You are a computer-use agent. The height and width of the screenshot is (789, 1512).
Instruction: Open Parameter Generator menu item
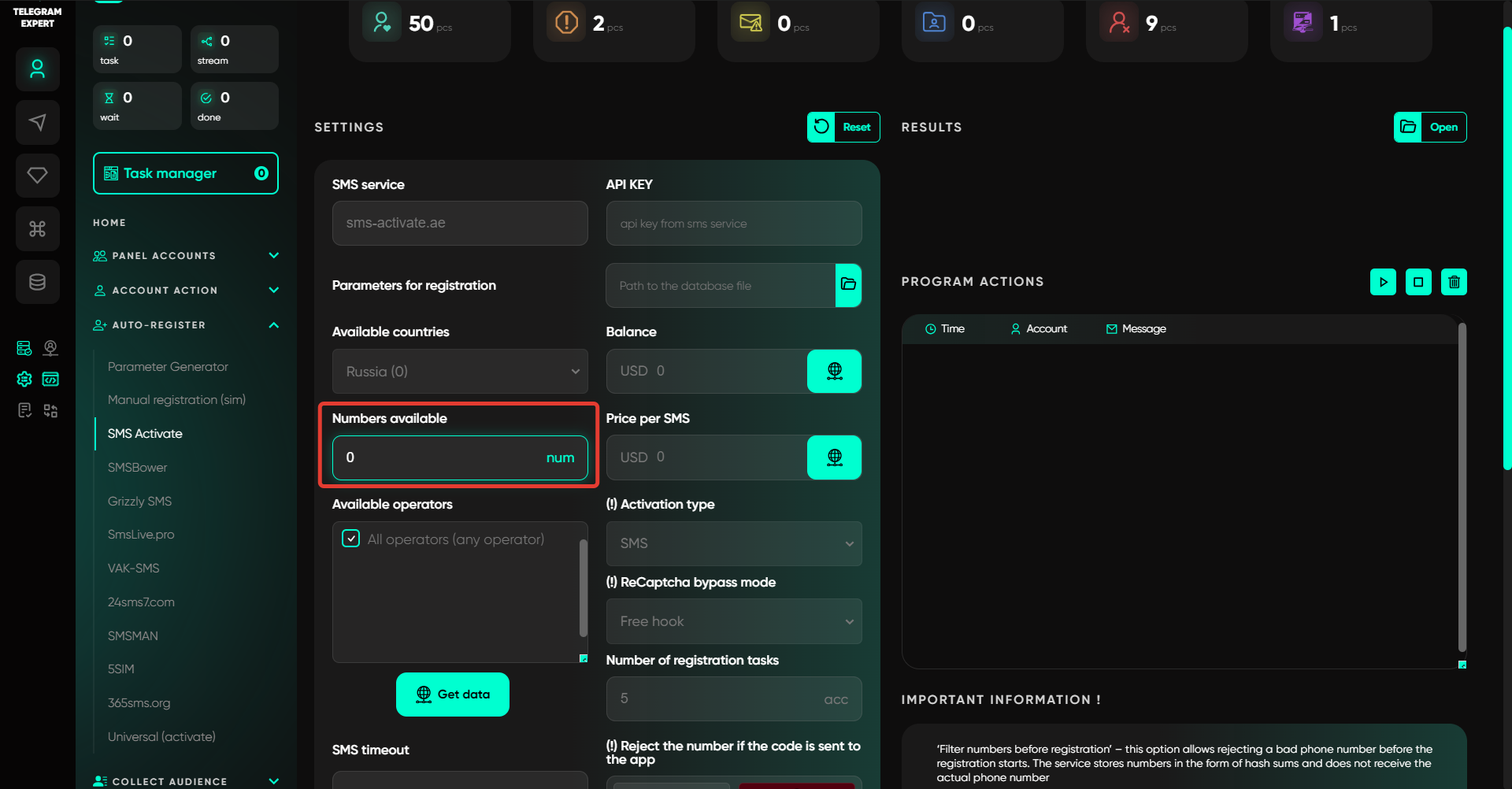168,367
